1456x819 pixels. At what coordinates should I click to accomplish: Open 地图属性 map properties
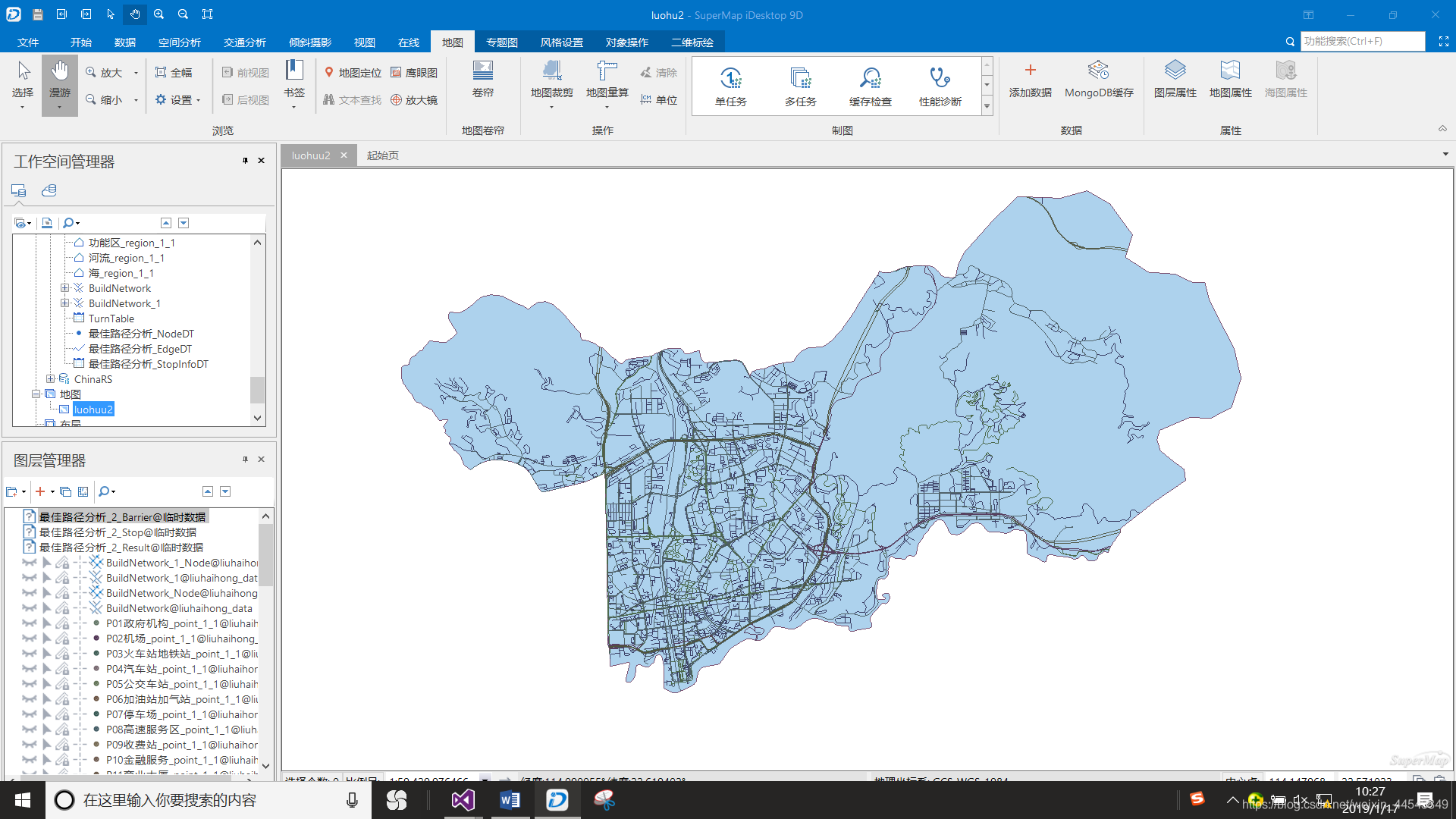tap(1231, 79)
